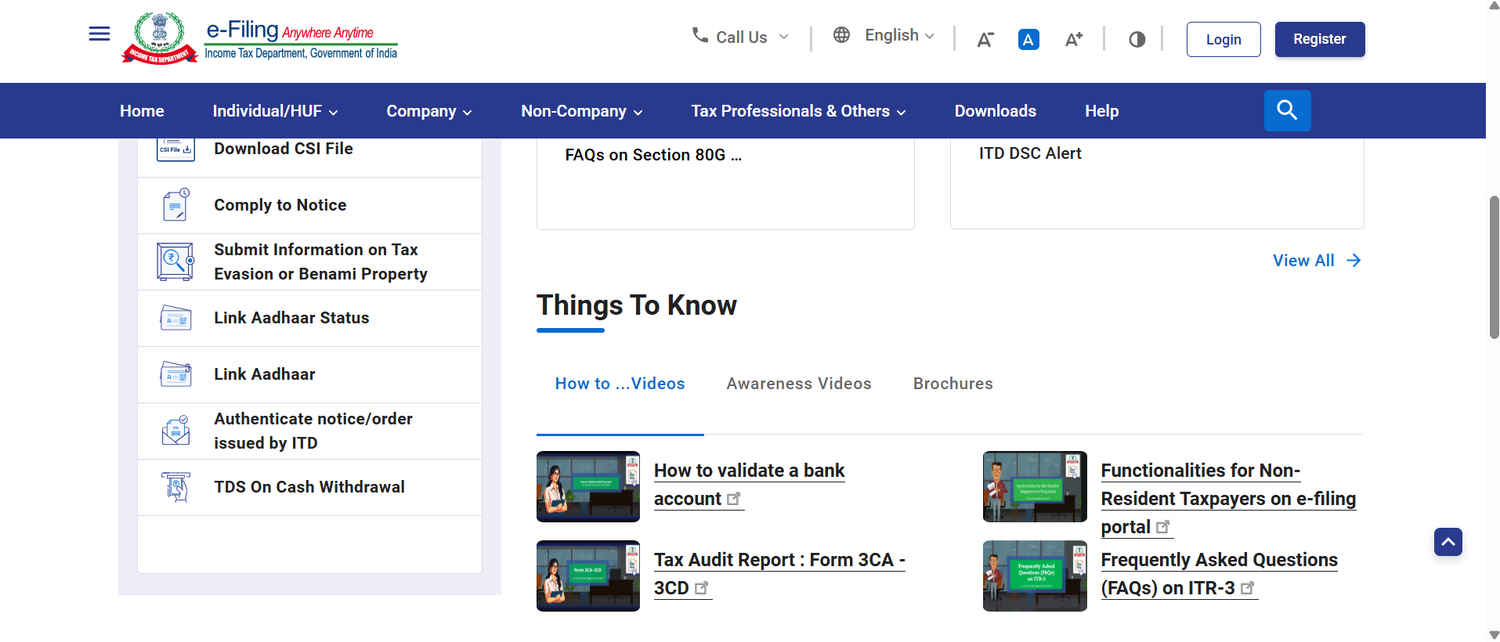Image resolution: width=1500 pixels, height=642 pixels.
Task: Select the default font size A button
Action: point(1028,39)
